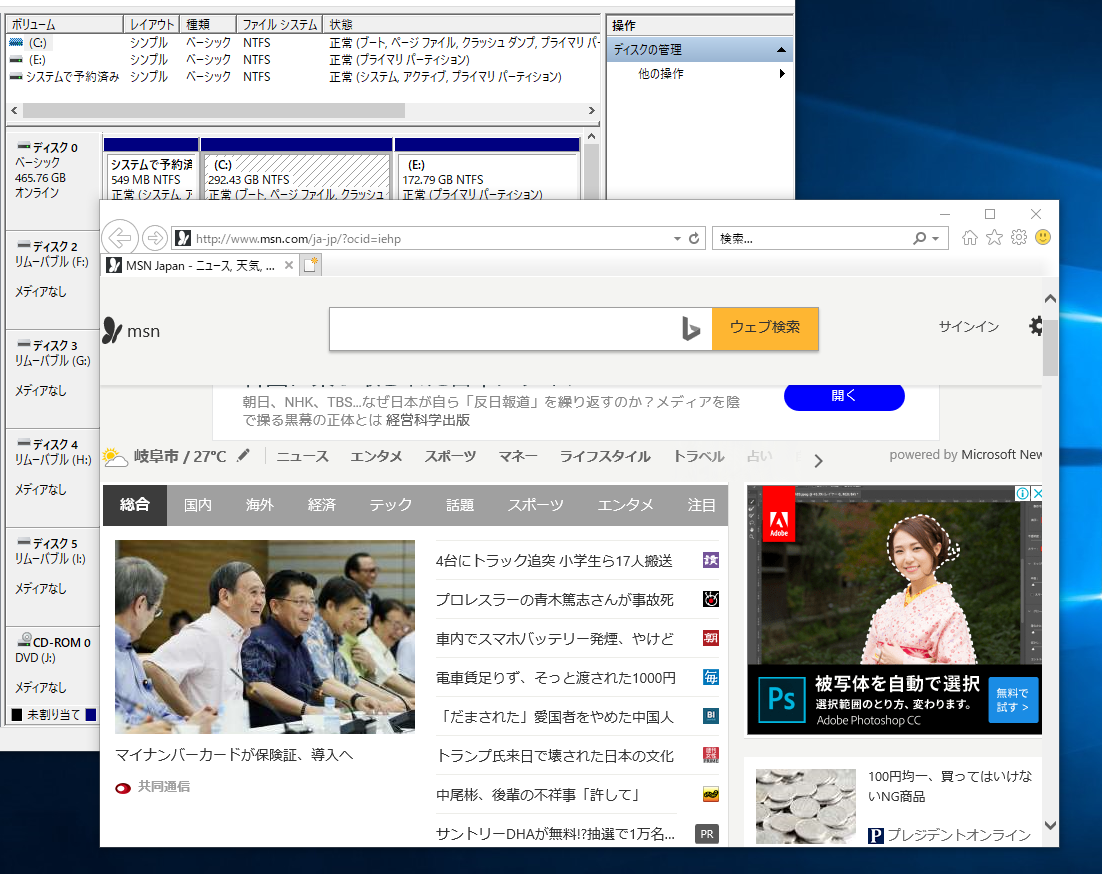Collapse the ディスクの管理 actions section

tap(781, 50)
